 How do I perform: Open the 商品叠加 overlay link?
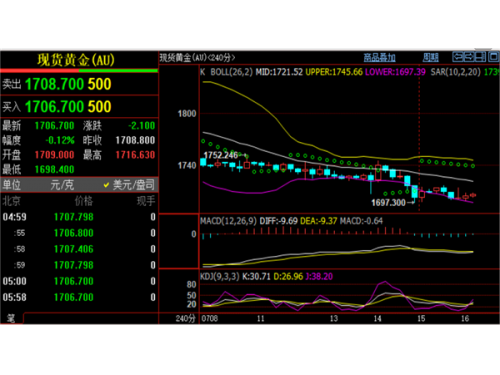click(379, 57)
